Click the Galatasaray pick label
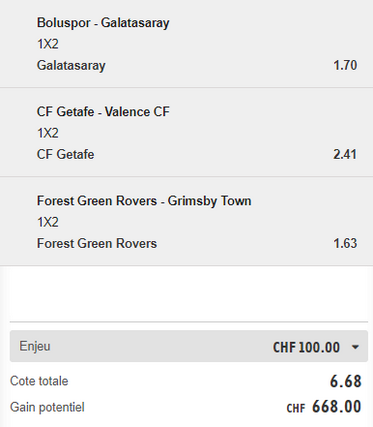 71,65
